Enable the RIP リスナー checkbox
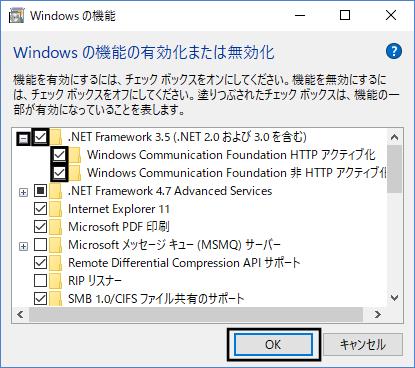415x368 pixels. (41, 281)
